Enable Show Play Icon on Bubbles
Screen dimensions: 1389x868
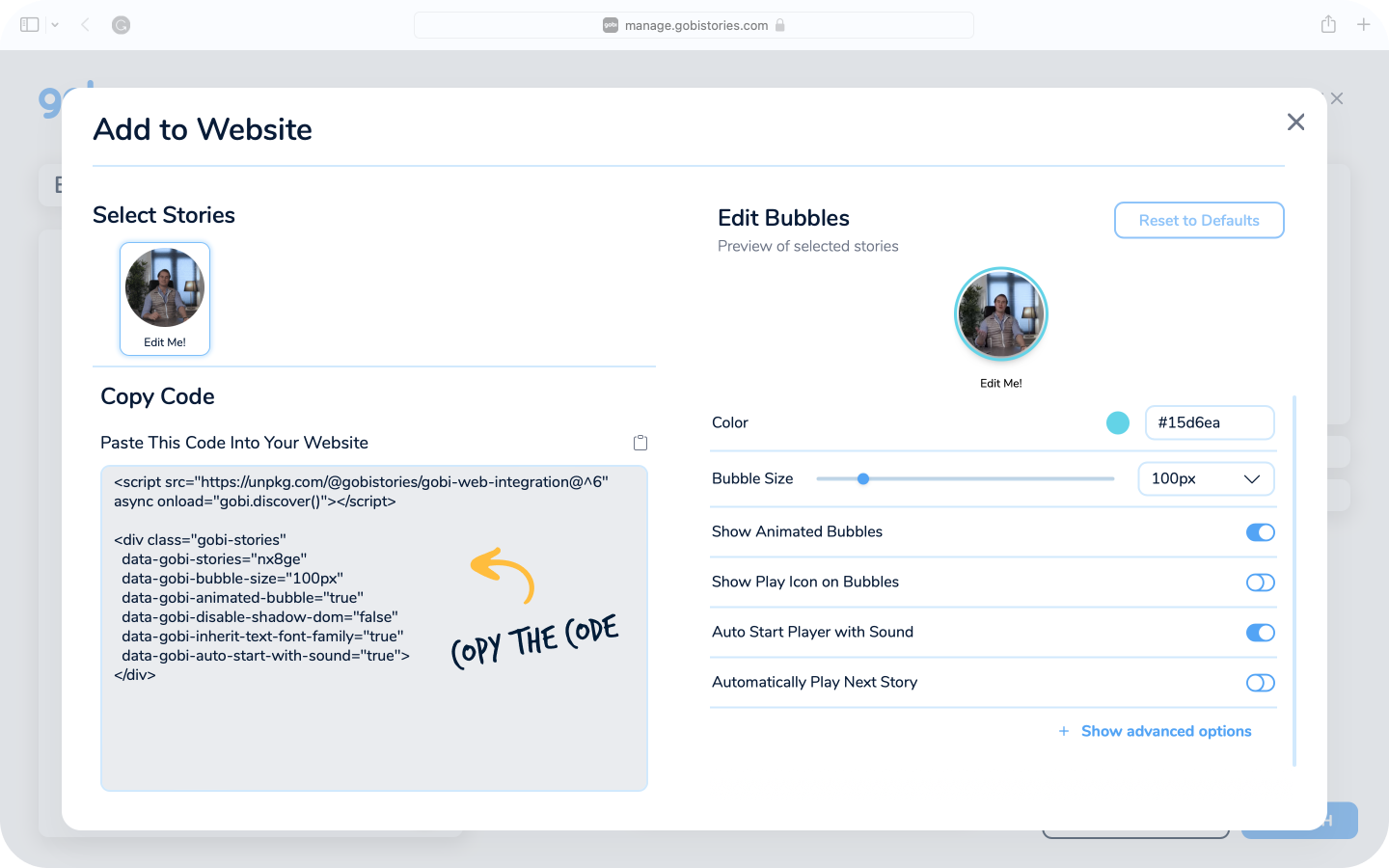click(1261, 583)
